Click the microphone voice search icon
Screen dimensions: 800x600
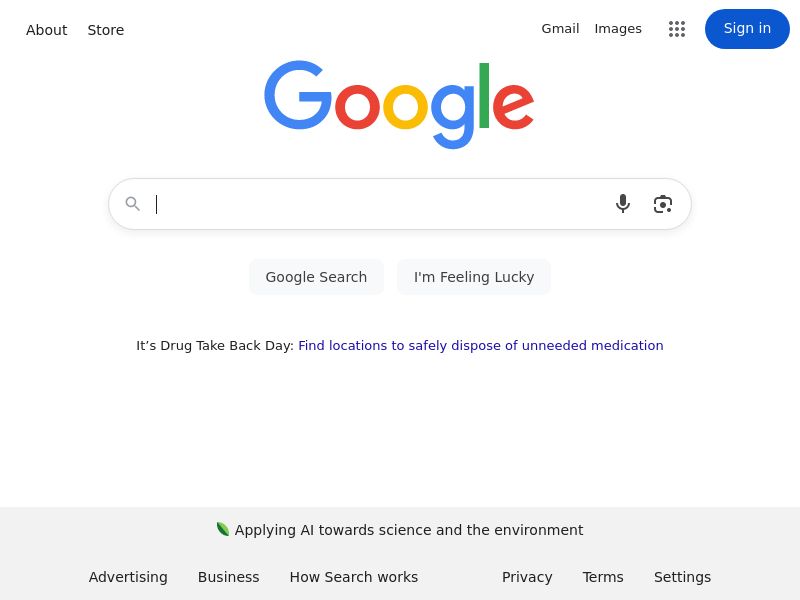tap(623, 204)
